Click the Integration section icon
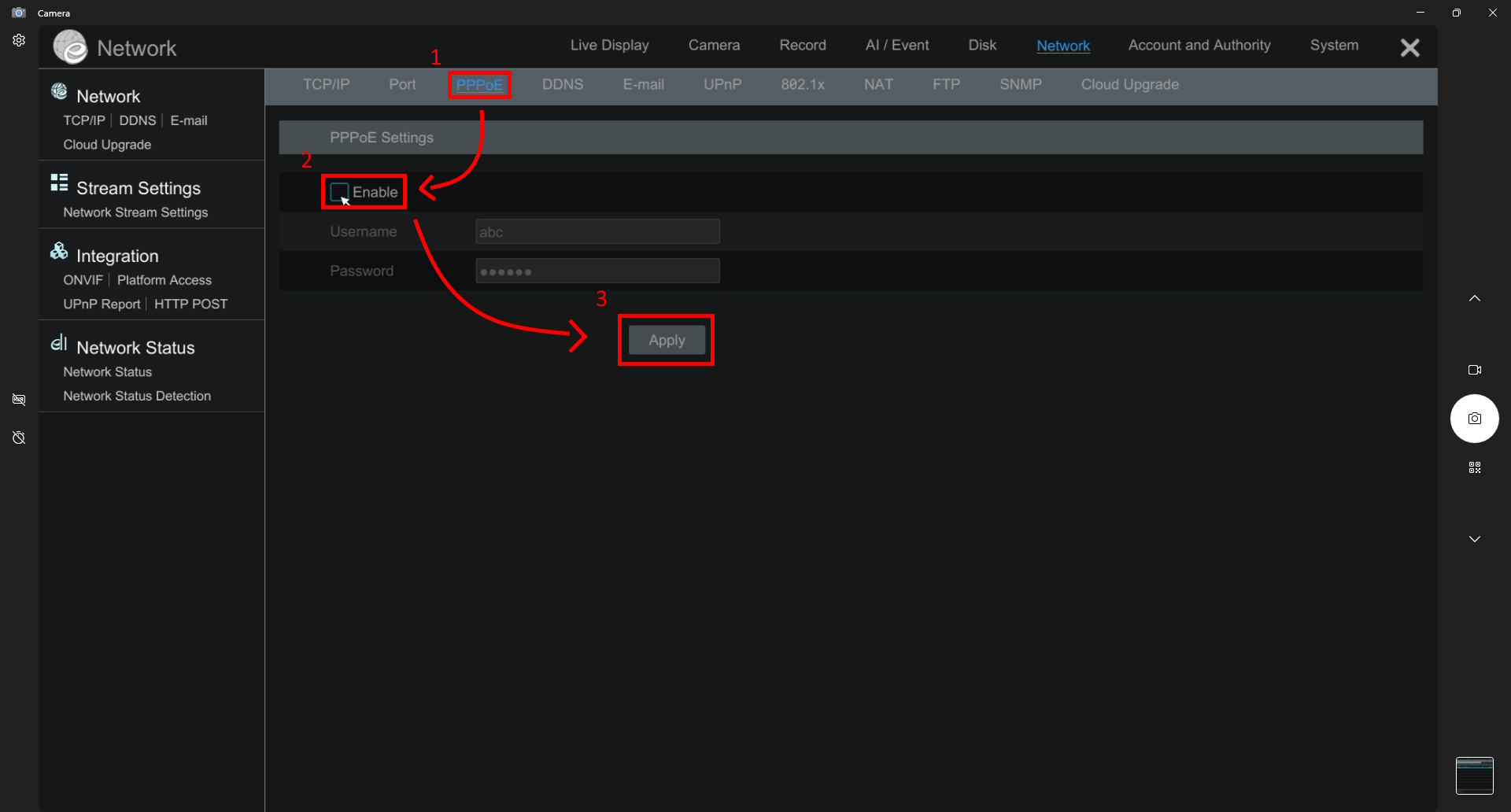This screenshot has width=1511, height=812. click(x=59, y=252)
